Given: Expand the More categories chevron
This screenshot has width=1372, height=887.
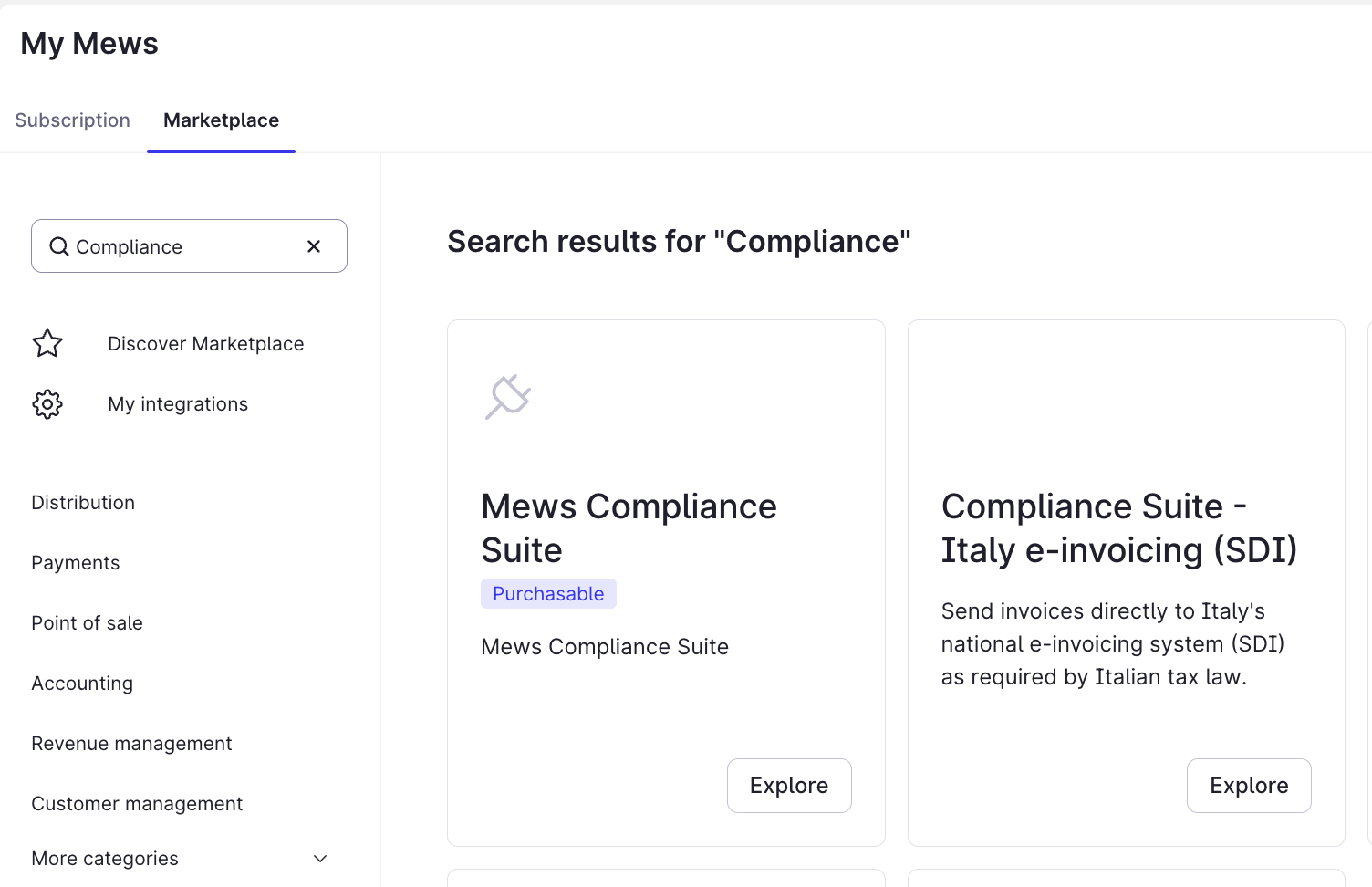Looking at the screenshot, I should coord(320,859).
